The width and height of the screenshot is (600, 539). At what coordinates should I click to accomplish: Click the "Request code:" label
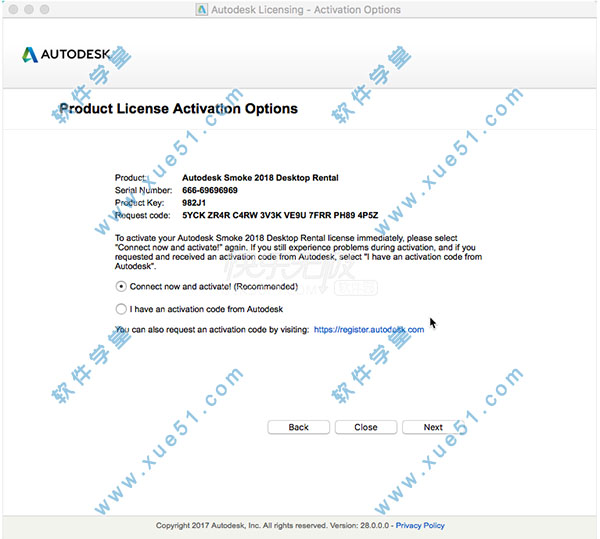(142, 215)
